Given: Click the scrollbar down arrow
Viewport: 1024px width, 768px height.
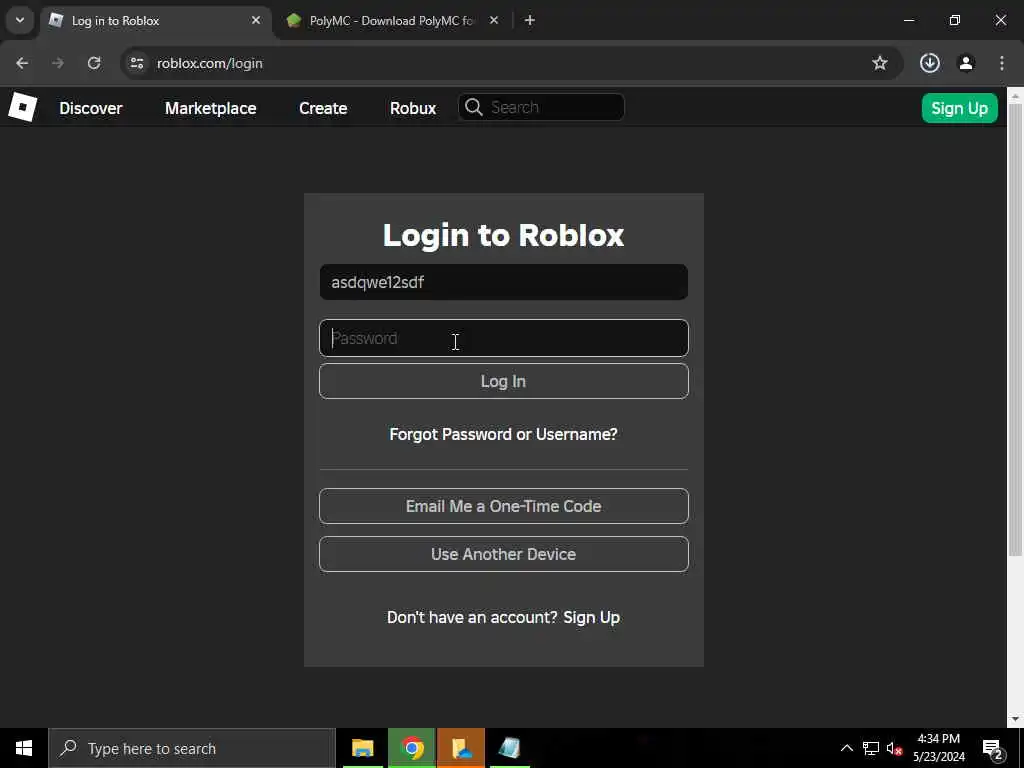Looking at the screenshot, I should tap(1015, 719).
